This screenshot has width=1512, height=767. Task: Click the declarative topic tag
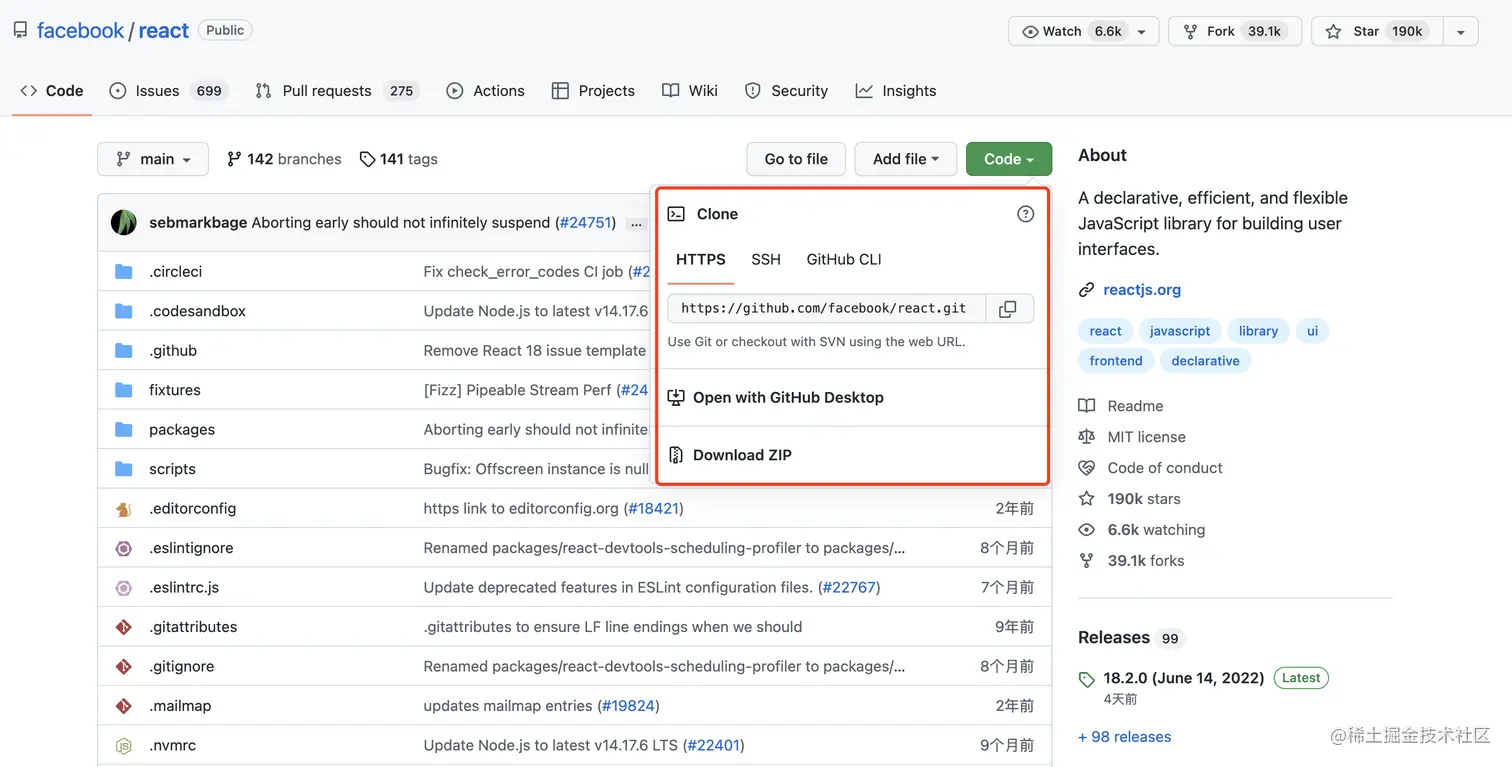(x=1205, y=361)
